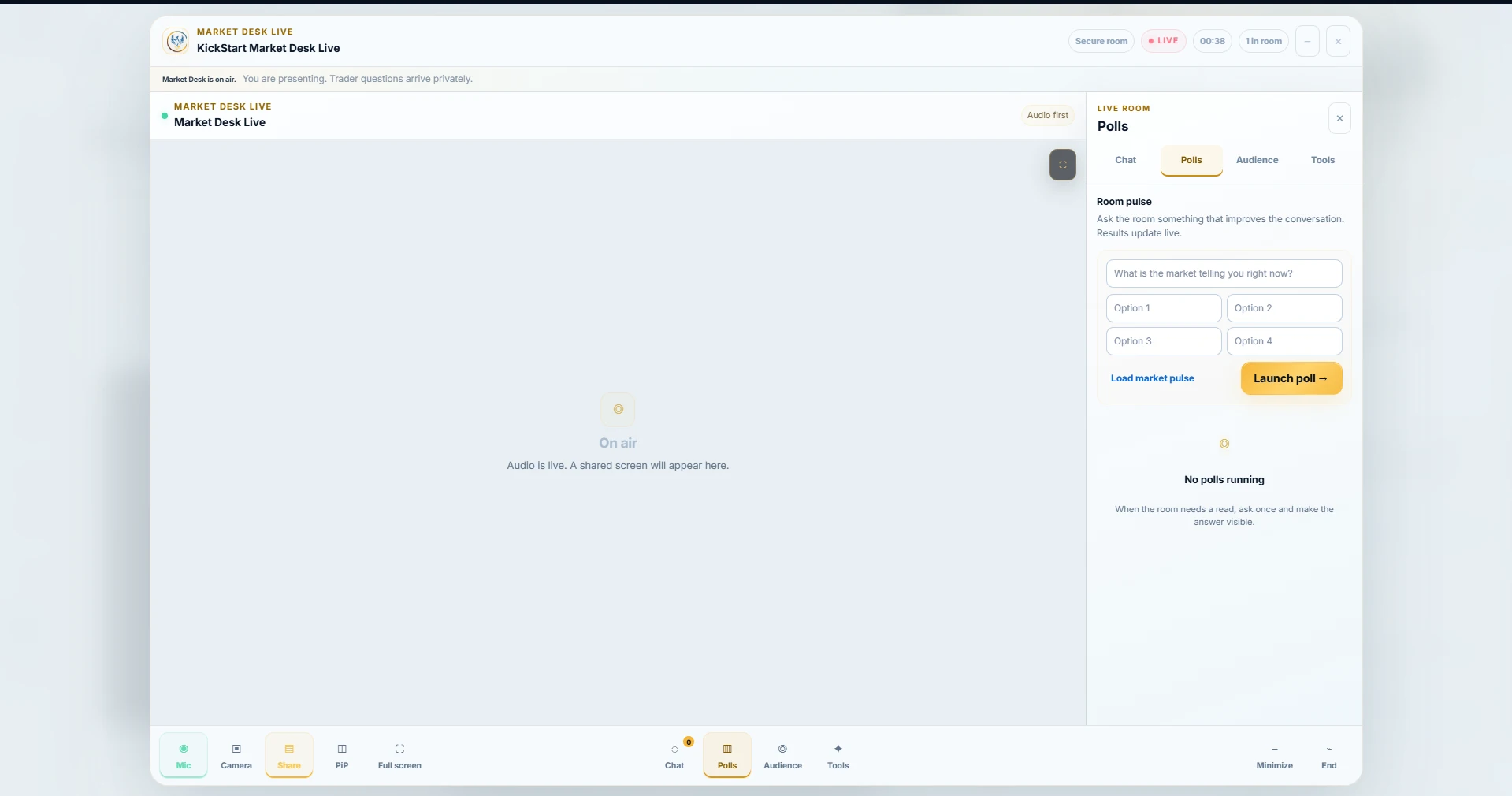Toggle screen Share
This screenshot has height=796, width=1512.
(x=289, y=755)
